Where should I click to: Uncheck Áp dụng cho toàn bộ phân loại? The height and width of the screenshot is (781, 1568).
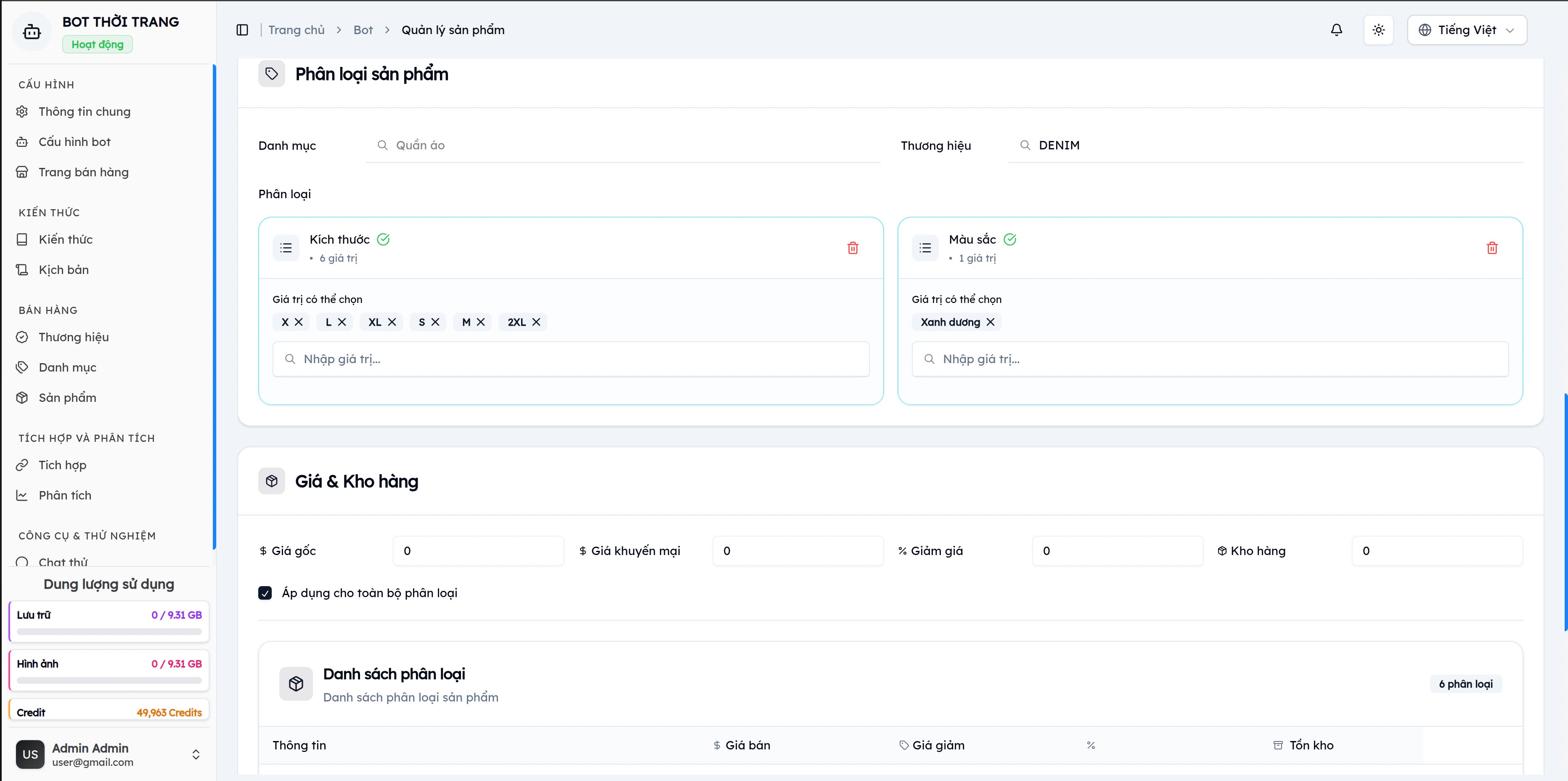click(x=265, y=593)
